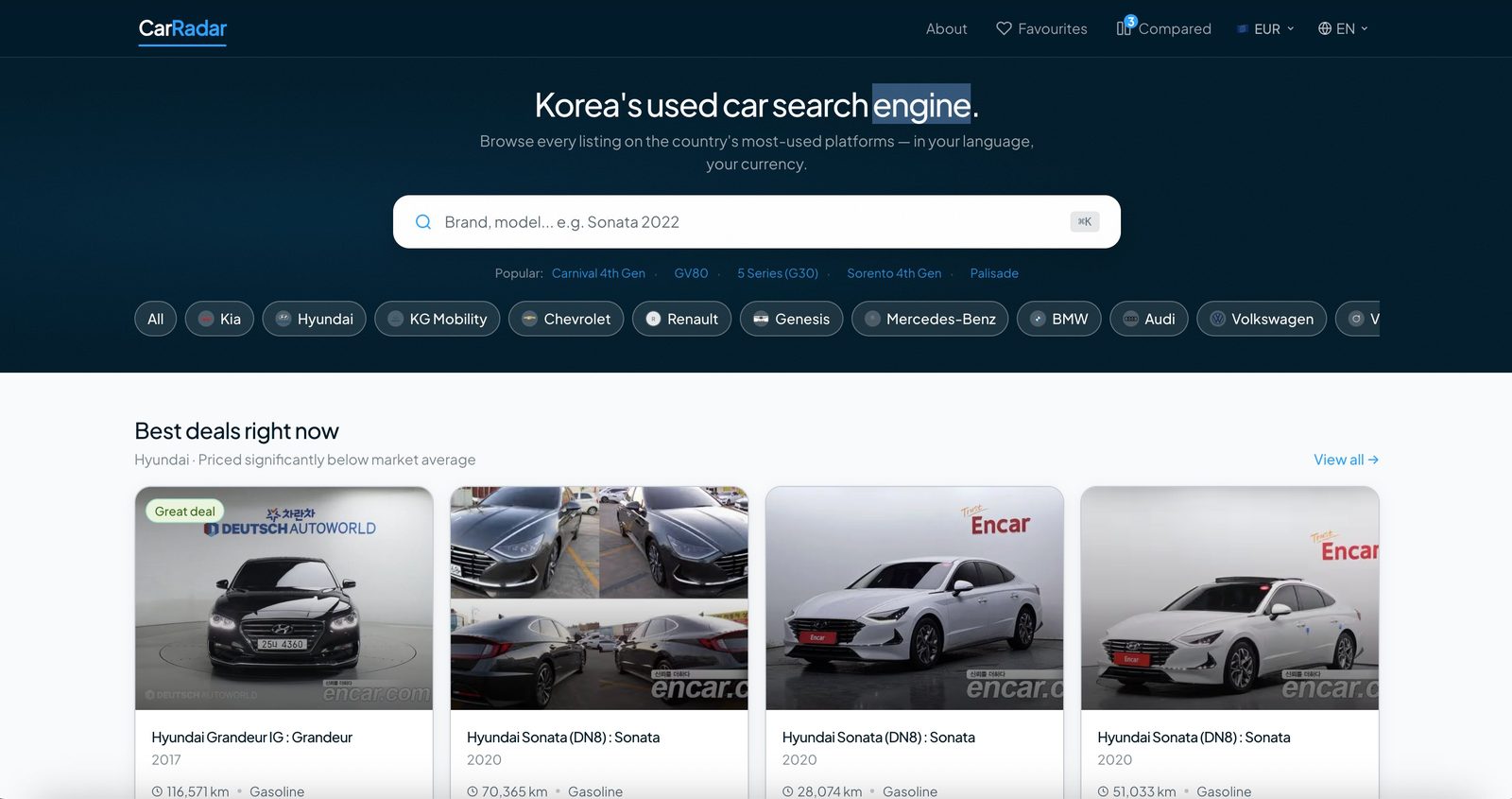Screen dimensions: 1512x799
Task: Click the BMW roundel logo icon
Action: point(1038,319)
